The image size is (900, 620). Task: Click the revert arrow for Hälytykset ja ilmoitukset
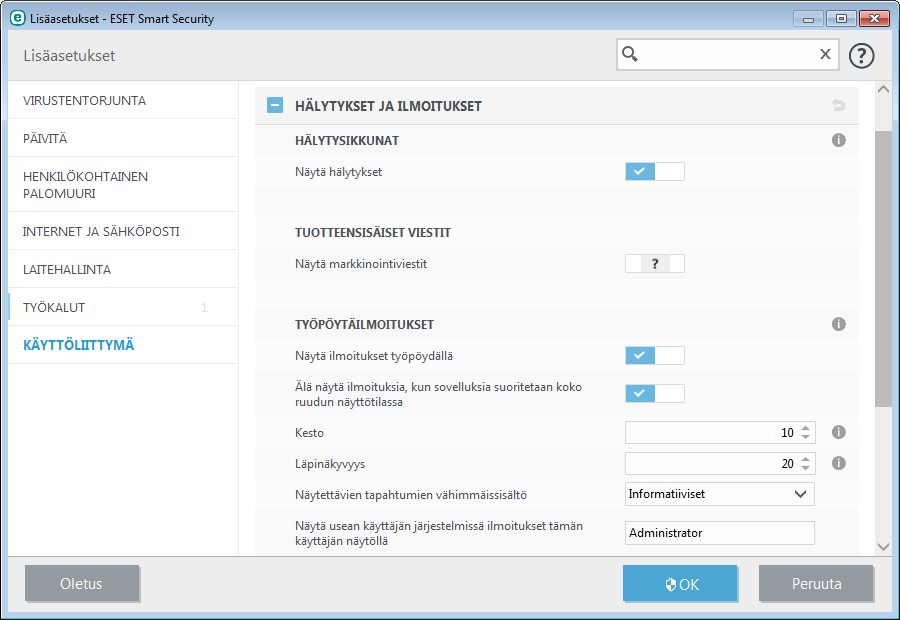point(839,105)
